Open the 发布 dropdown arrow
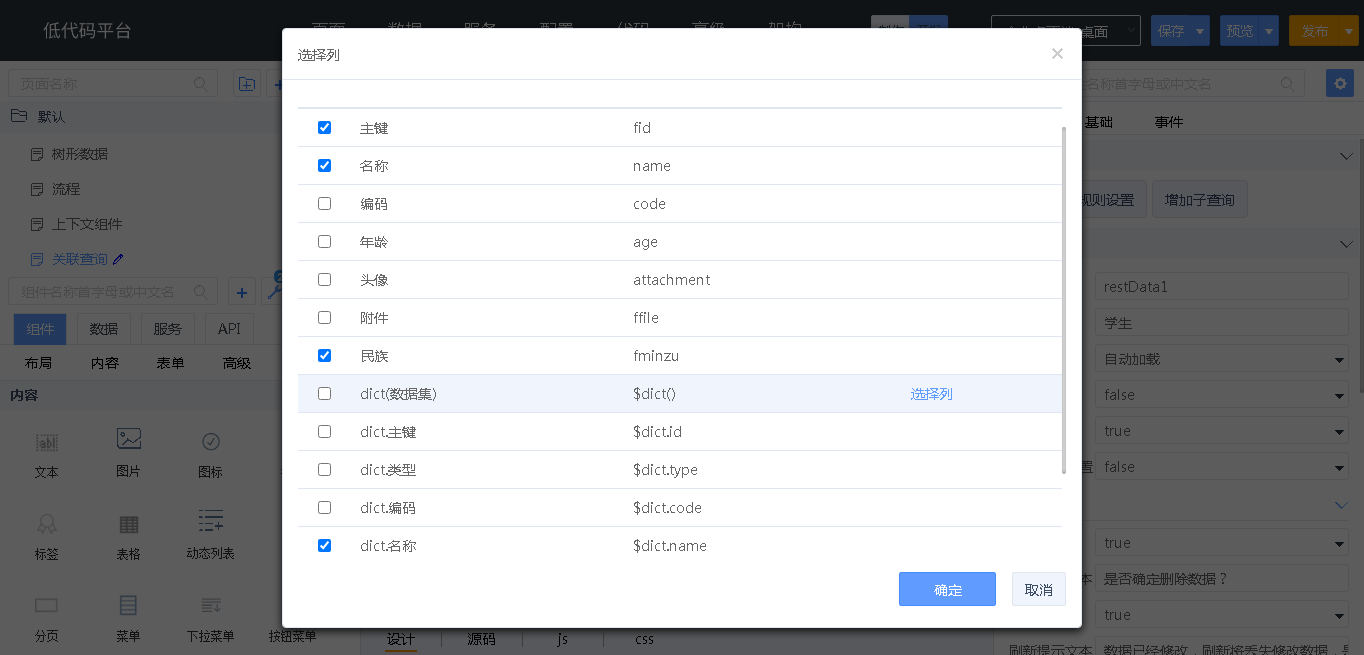The image size is (1364, 655). [x=1346, y=31]
